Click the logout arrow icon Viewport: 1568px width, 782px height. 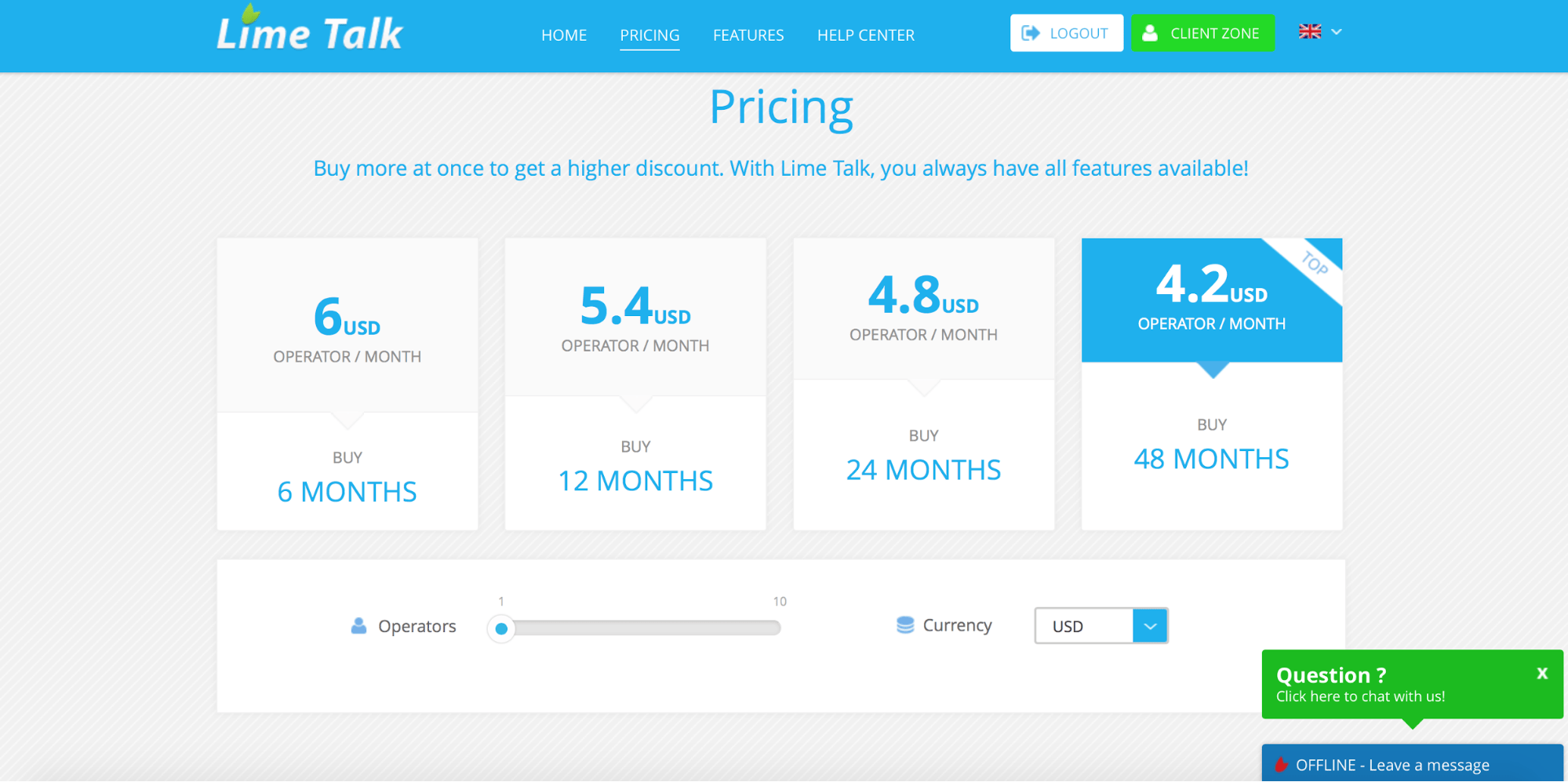point(1031,33)
